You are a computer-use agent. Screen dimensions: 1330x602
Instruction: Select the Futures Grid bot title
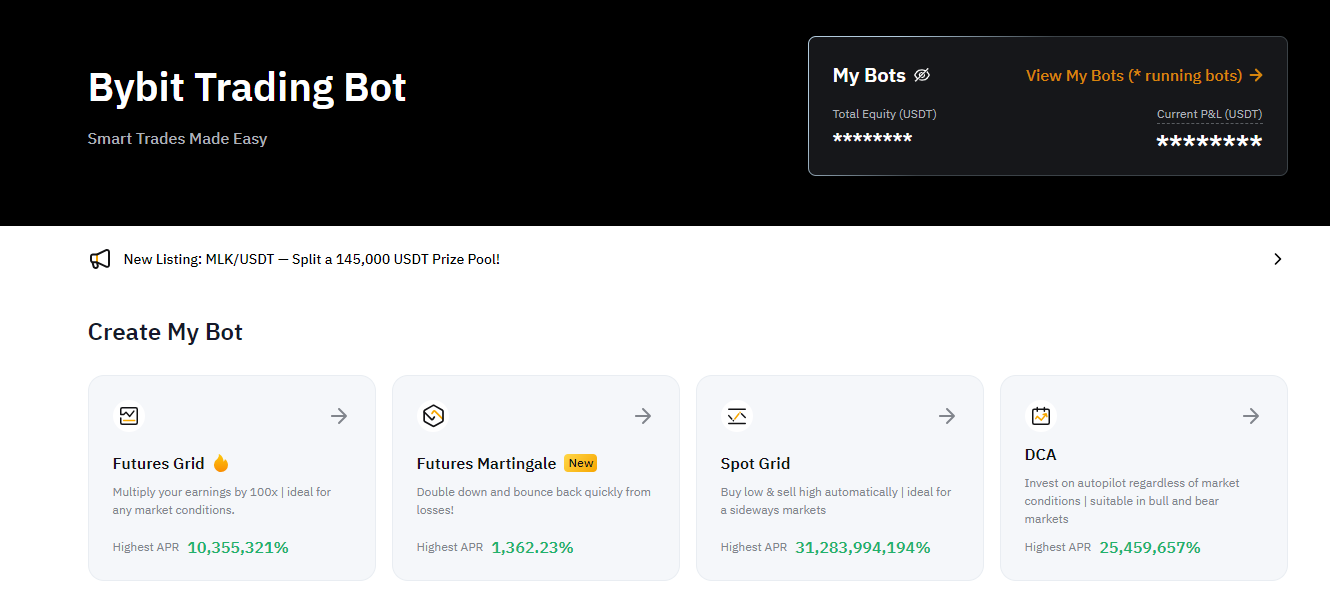pyautogui.click(x=159, y=463)
